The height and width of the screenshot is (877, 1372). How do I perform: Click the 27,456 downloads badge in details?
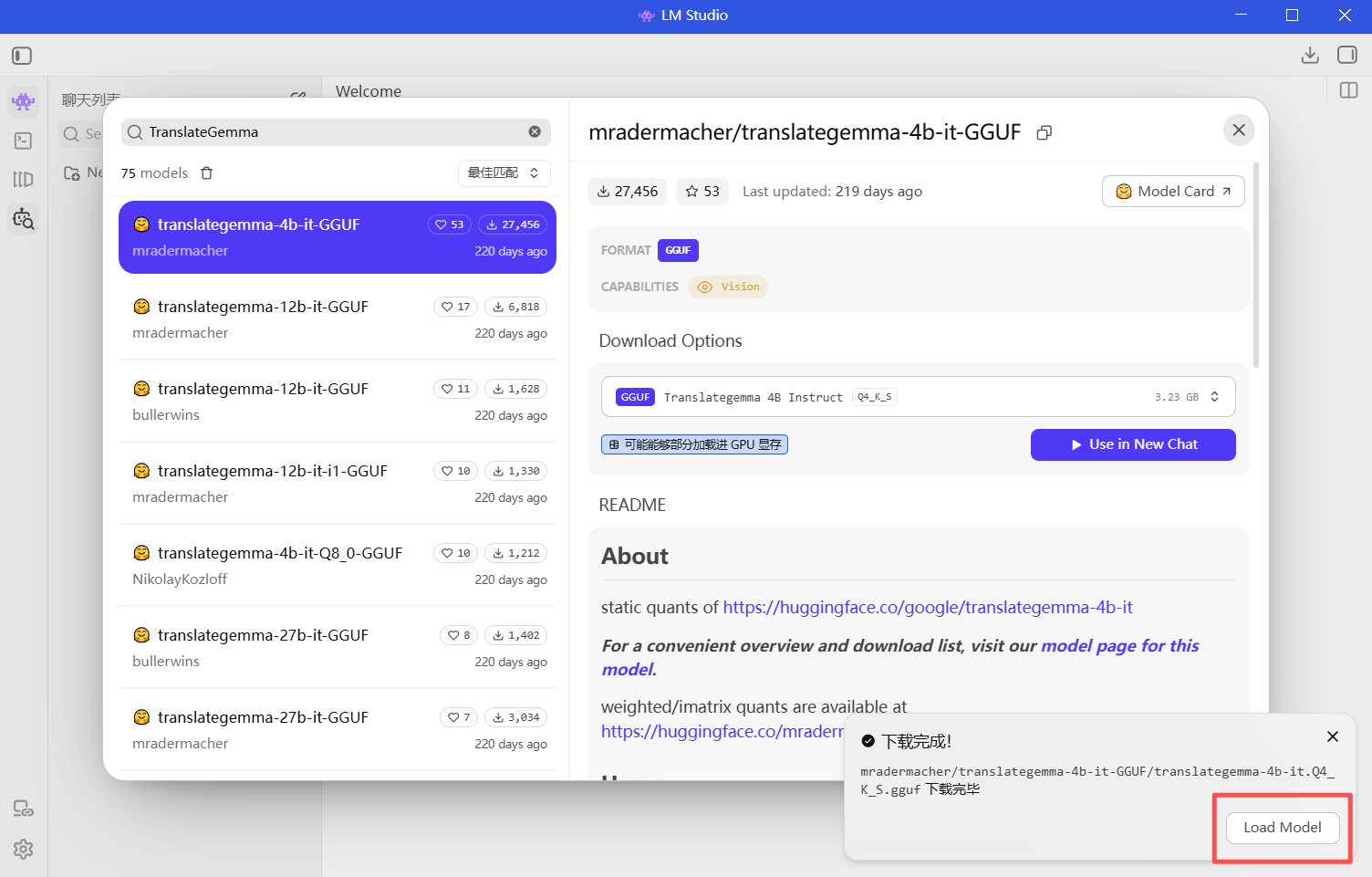coord(628,192)
